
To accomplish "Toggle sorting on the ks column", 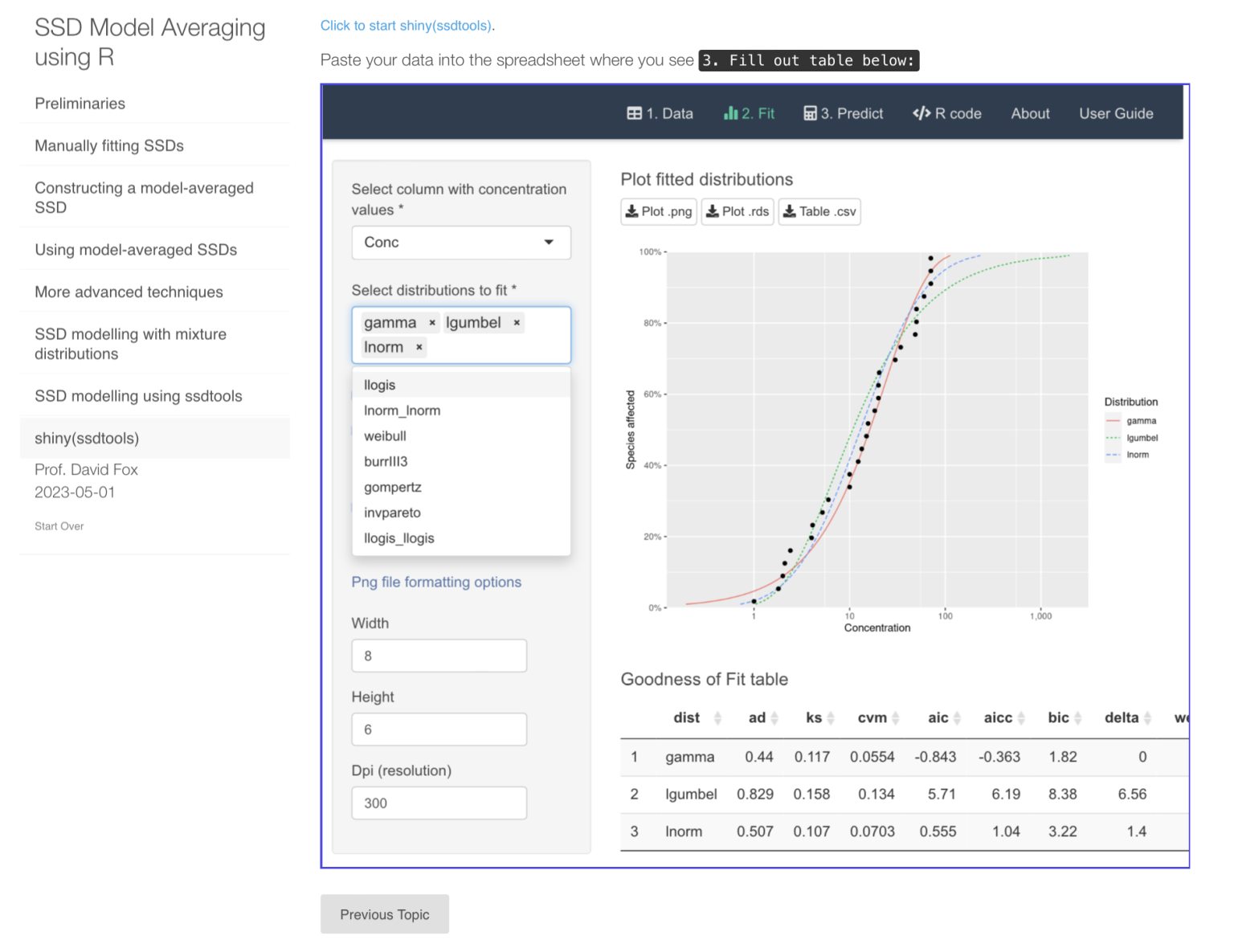I will point(830,717).
